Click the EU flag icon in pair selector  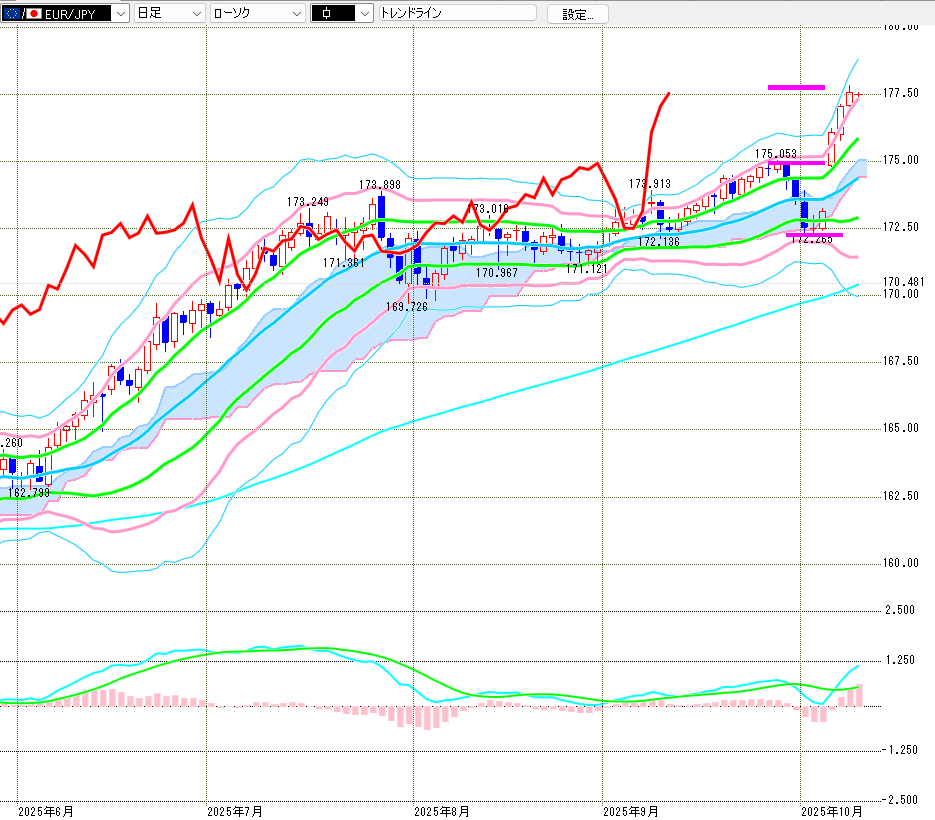[x=10, y=13]
